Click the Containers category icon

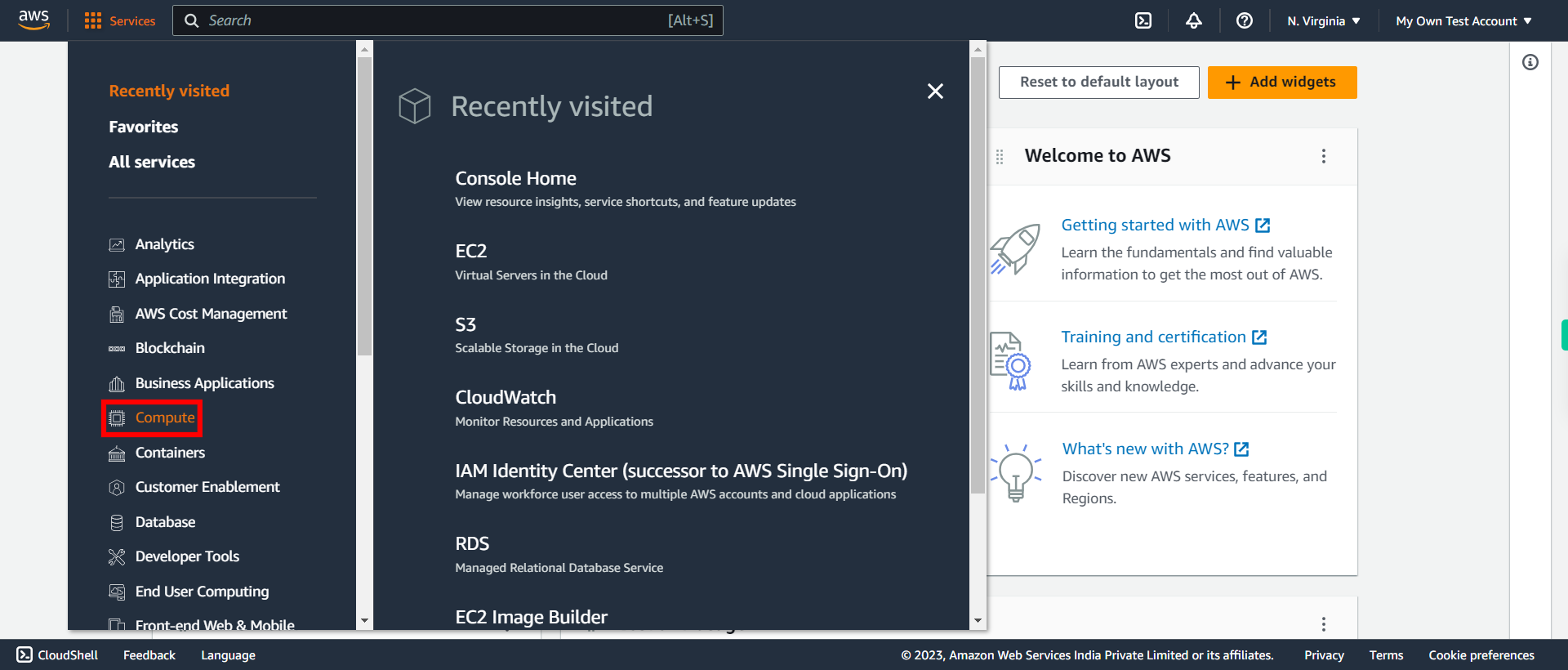pyautogui.click(x=117, y=453)
